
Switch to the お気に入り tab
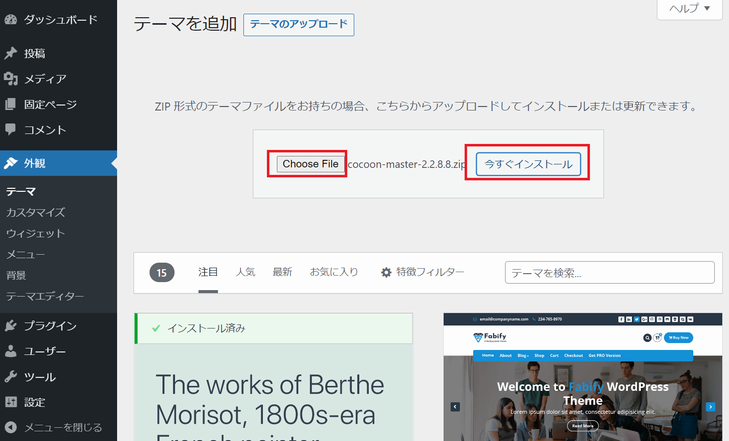(334, 272)
